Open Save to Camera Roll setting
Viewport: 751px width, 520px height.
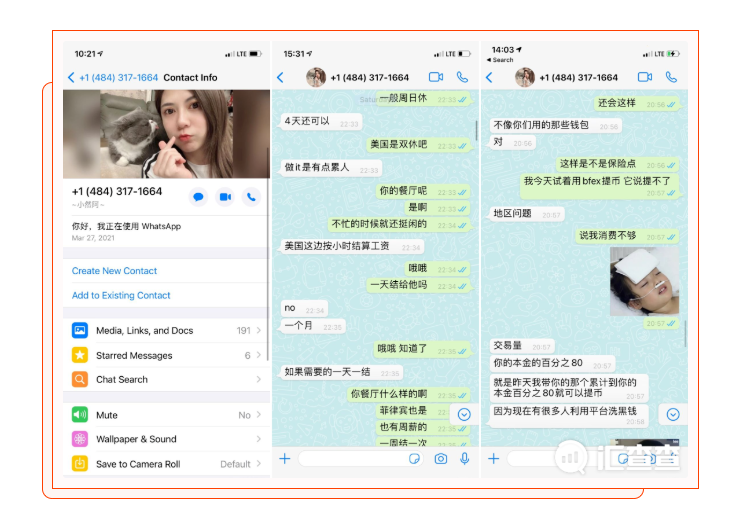point(166,464)
